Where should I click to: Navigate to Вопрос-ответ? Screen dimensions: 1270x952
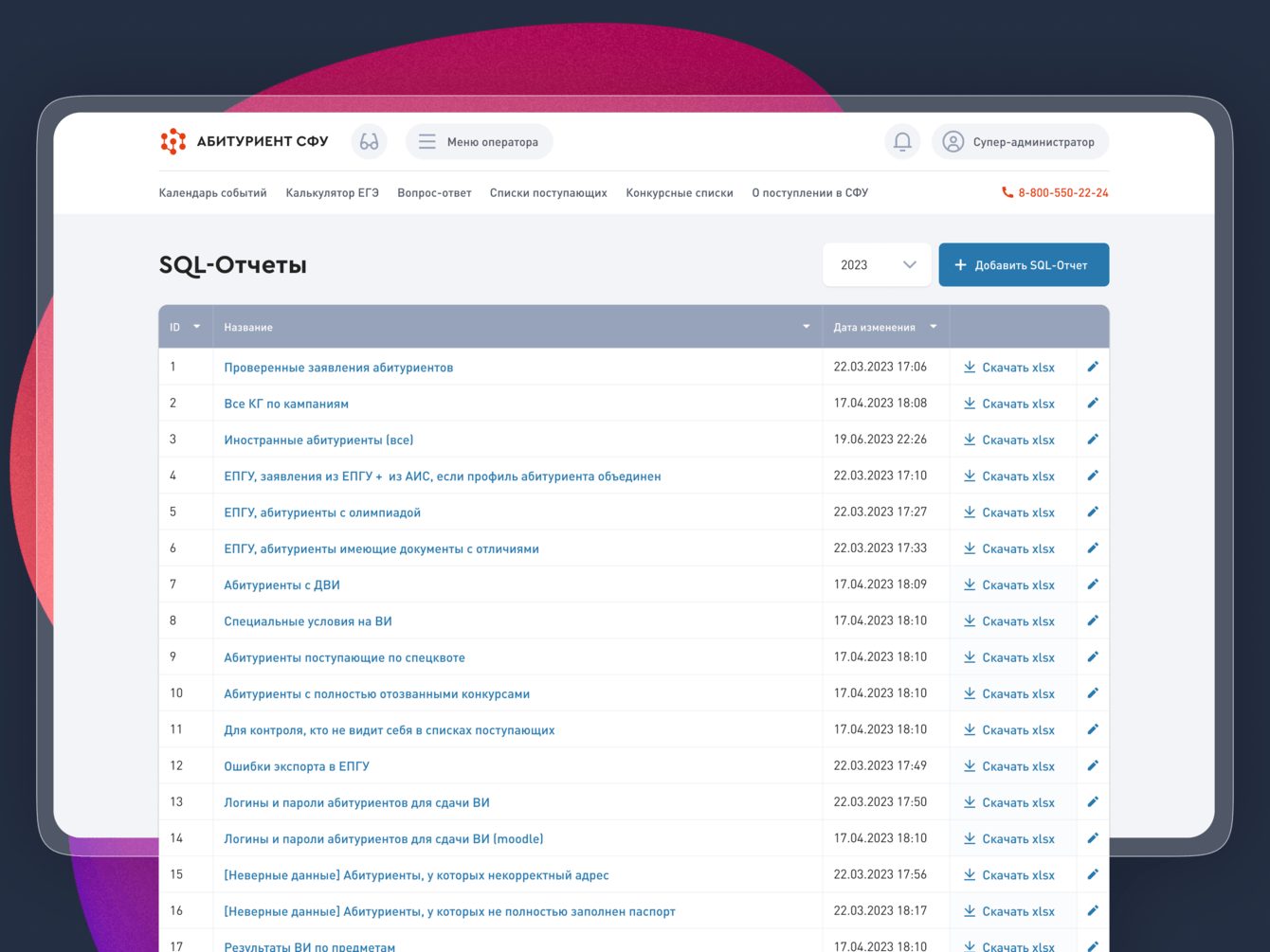coord(434,193)
